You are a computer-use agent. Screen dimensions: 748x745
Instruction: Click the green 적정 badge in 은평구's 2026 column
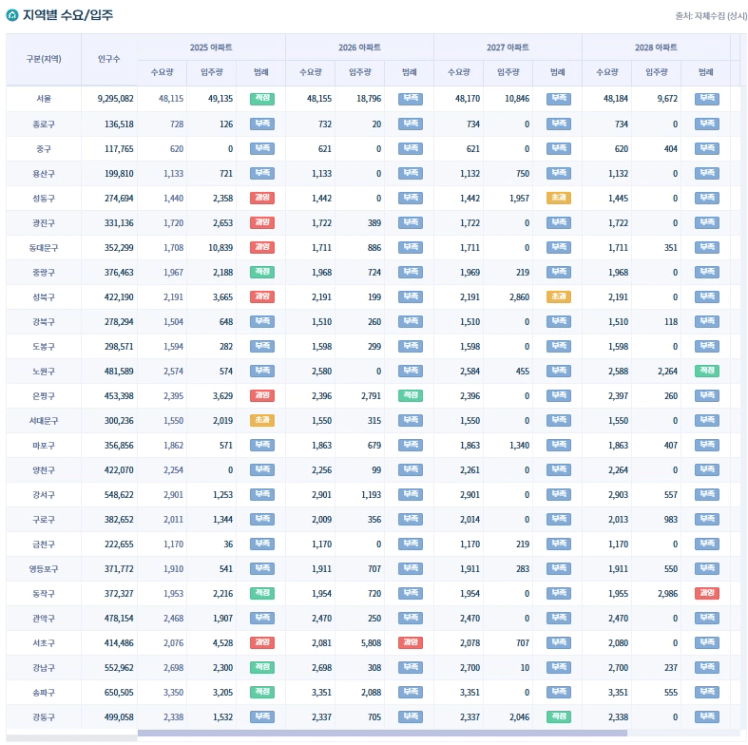click(x=410, y=396)
